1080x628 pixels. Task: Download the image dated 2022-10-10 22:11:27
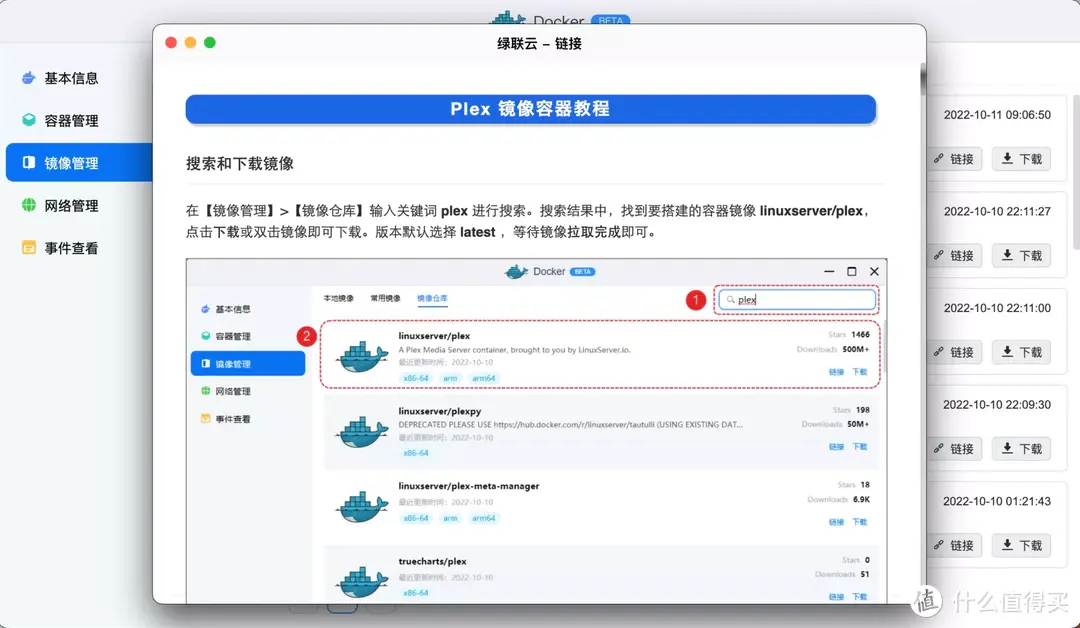1021,255
